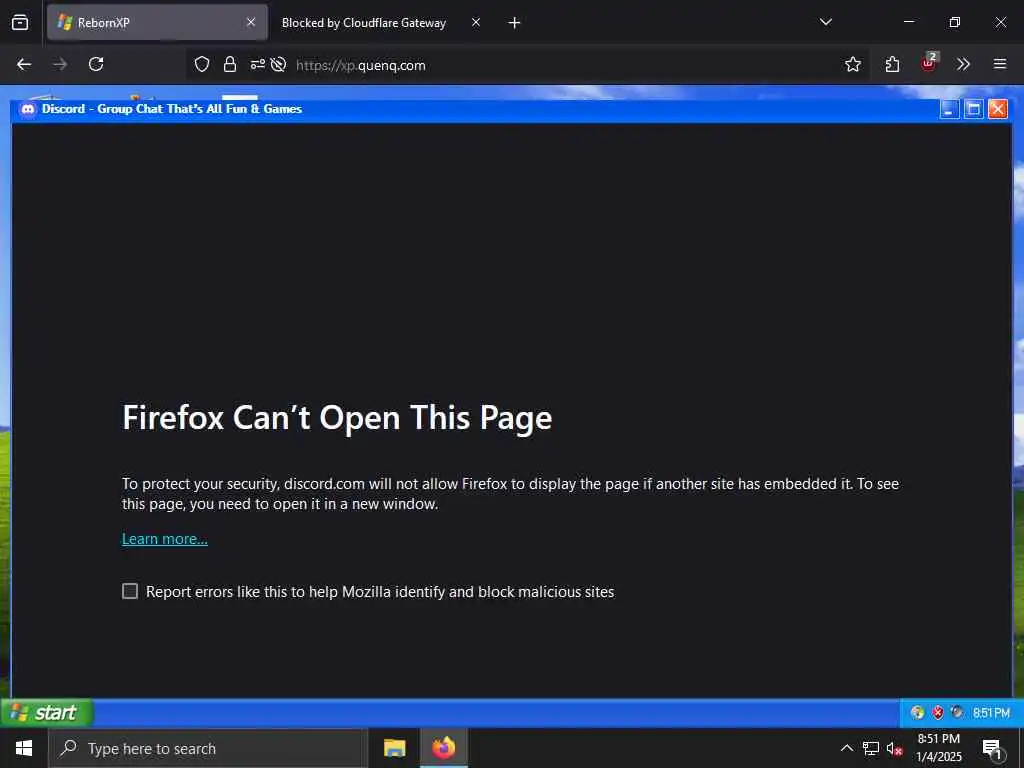Click the third XP system tray icon
Viewport: 1024px width, 768px height.
[957, 712]
